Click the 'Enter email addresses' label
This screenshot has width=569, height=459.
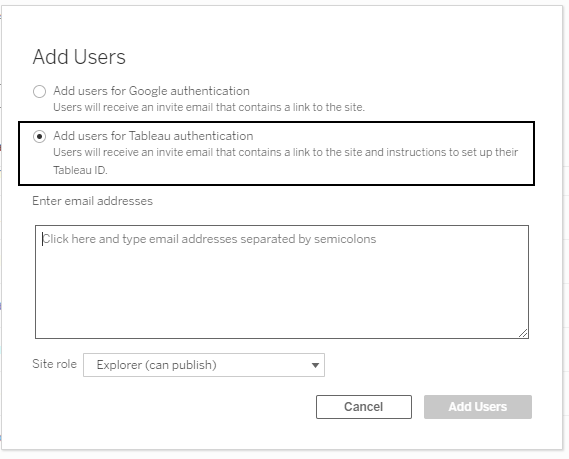[93, 201]
